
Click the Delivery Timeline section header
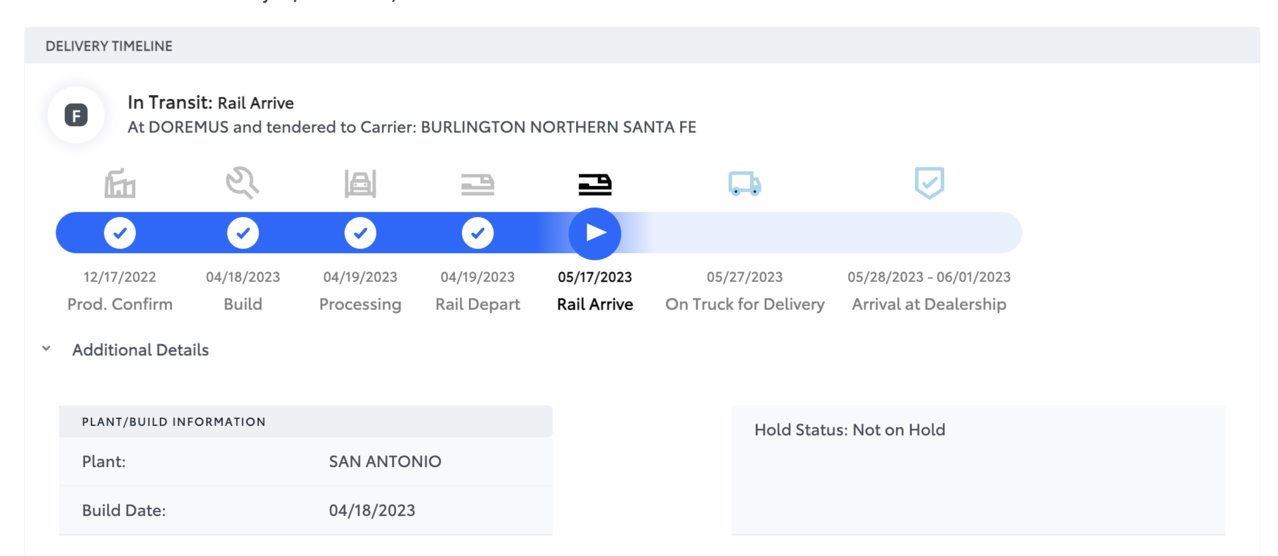pyautogui.click(x=642, y=46)
